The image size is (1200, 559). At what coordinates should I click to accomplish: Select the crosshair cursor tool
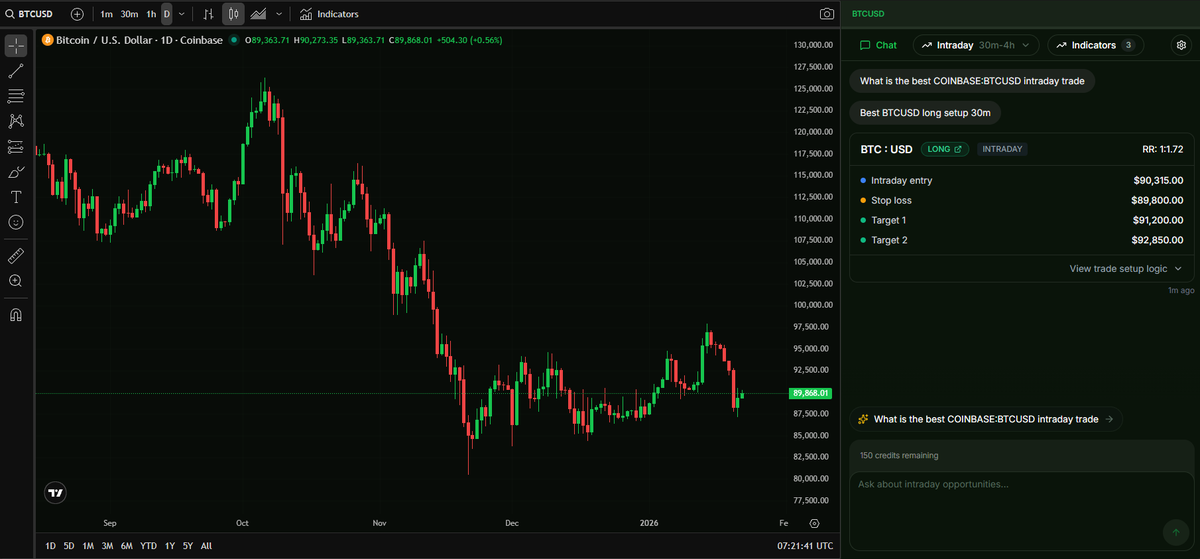click(x=16, y=46)
